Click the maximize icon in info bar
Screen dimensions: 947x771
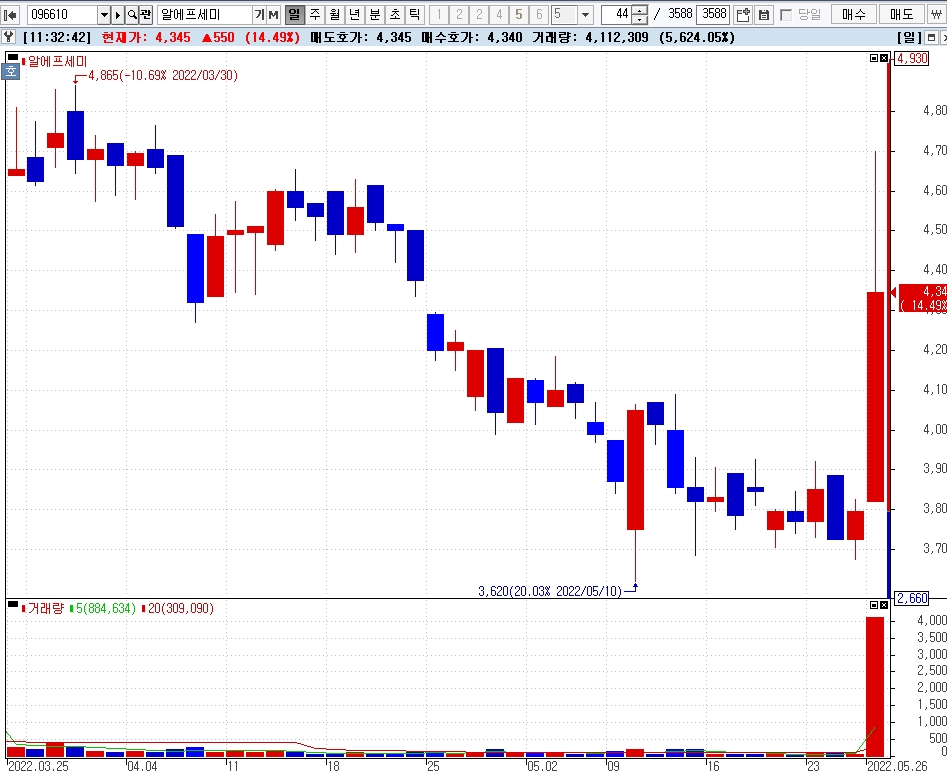931,37
